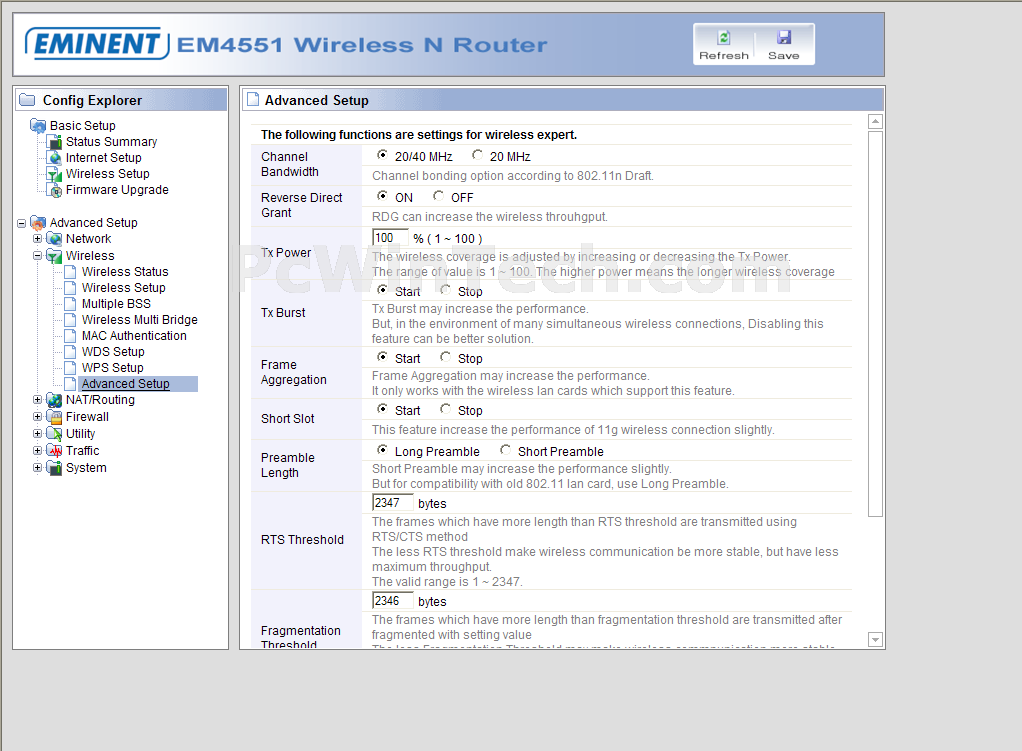Screen dimensions: 1022x751
Task: Expand the Network tree node
Action: click(37, 239)
